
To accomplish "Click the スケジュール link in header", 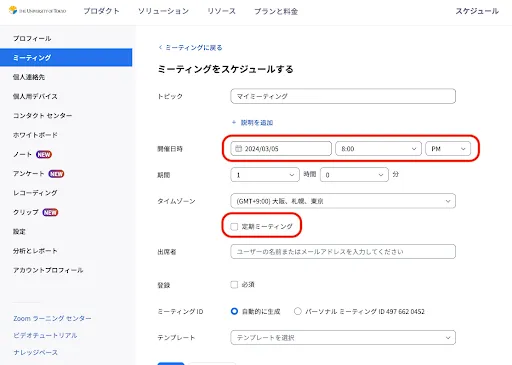I will (477, 11).
